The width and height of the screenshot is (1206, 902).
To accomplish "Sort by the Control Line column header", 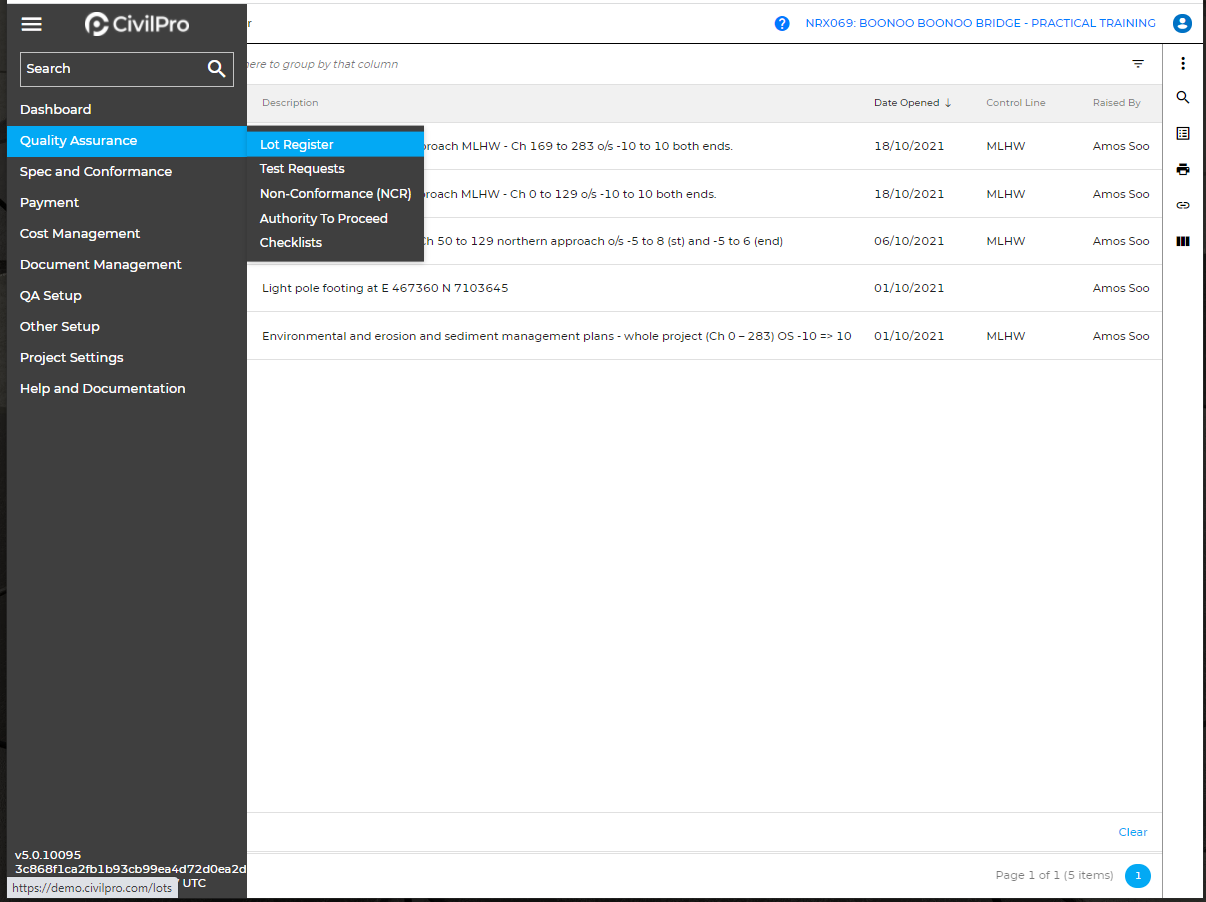I will (x=1016, y=103).
